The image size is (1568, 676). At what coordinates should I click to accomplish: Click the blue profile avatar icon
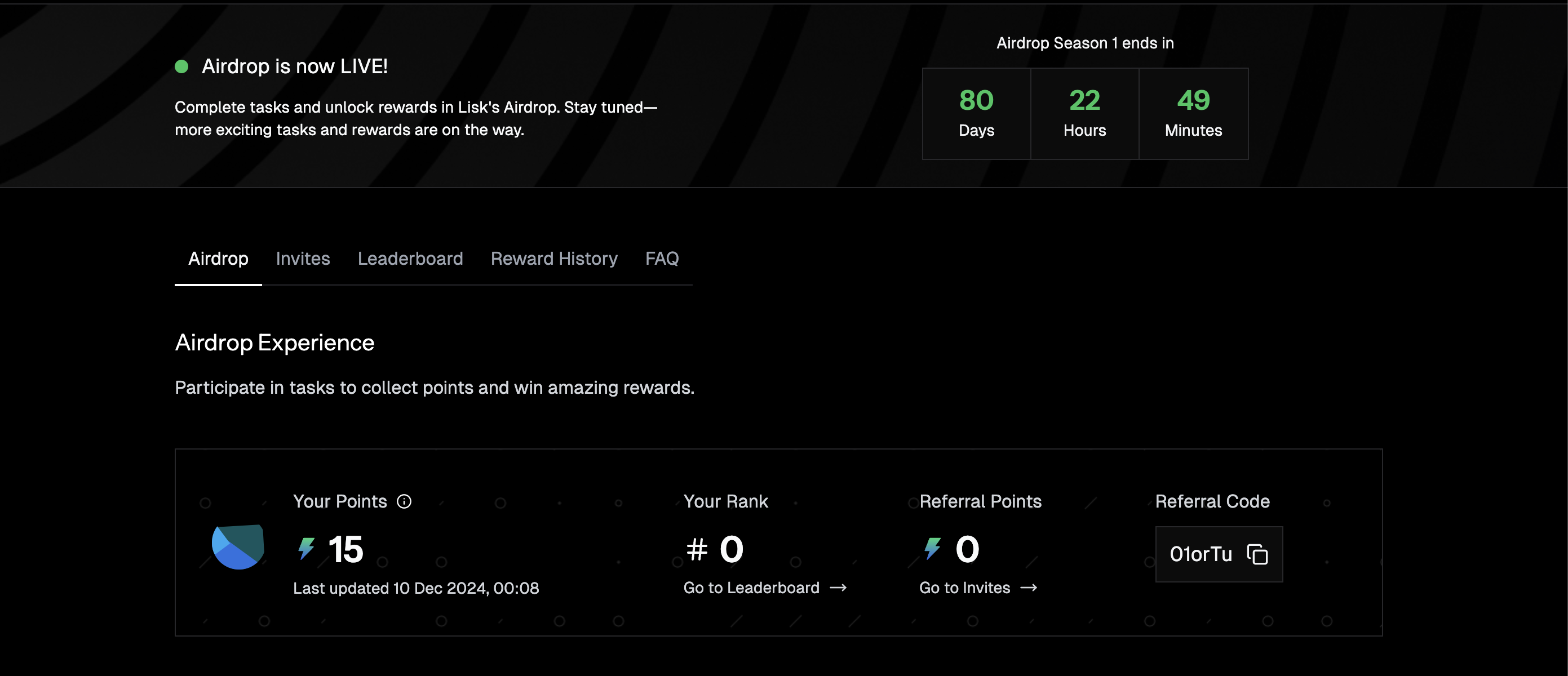pos(237,546)
